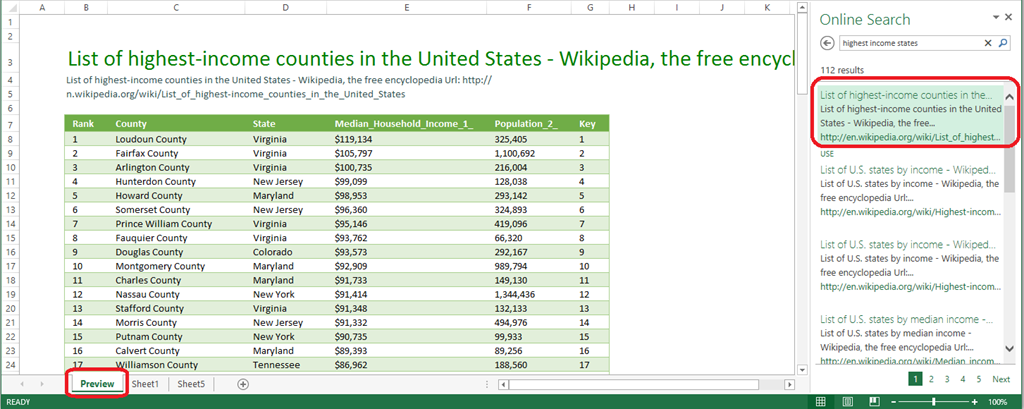Click the sheet tabs navigate-right arrow
This screenshot has height=409, width=1024.
[43, 384]
